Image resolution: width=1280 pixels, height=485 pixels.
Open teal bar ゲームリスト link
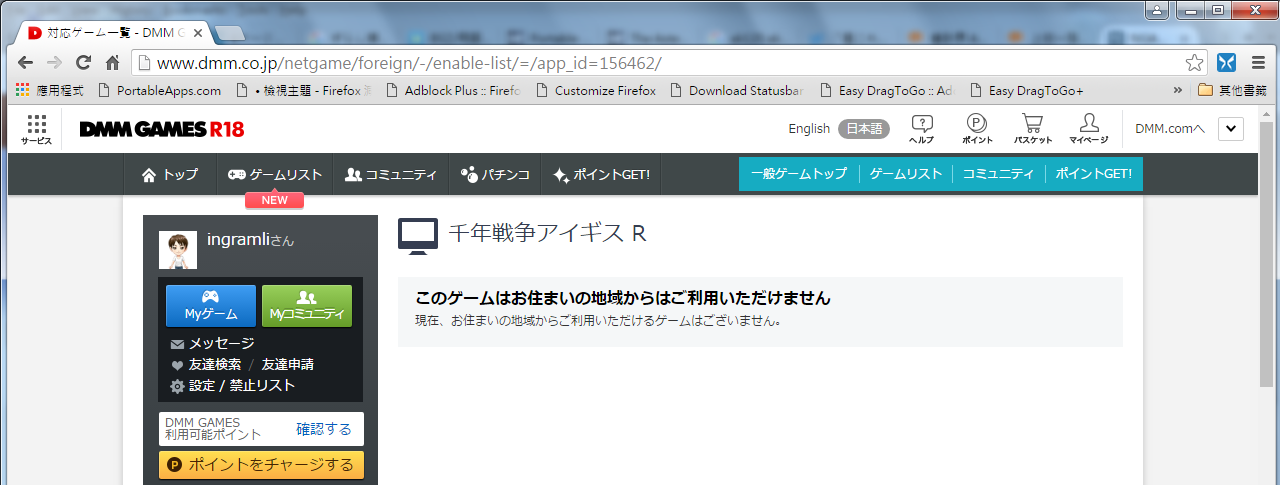[x=906, y=174]
